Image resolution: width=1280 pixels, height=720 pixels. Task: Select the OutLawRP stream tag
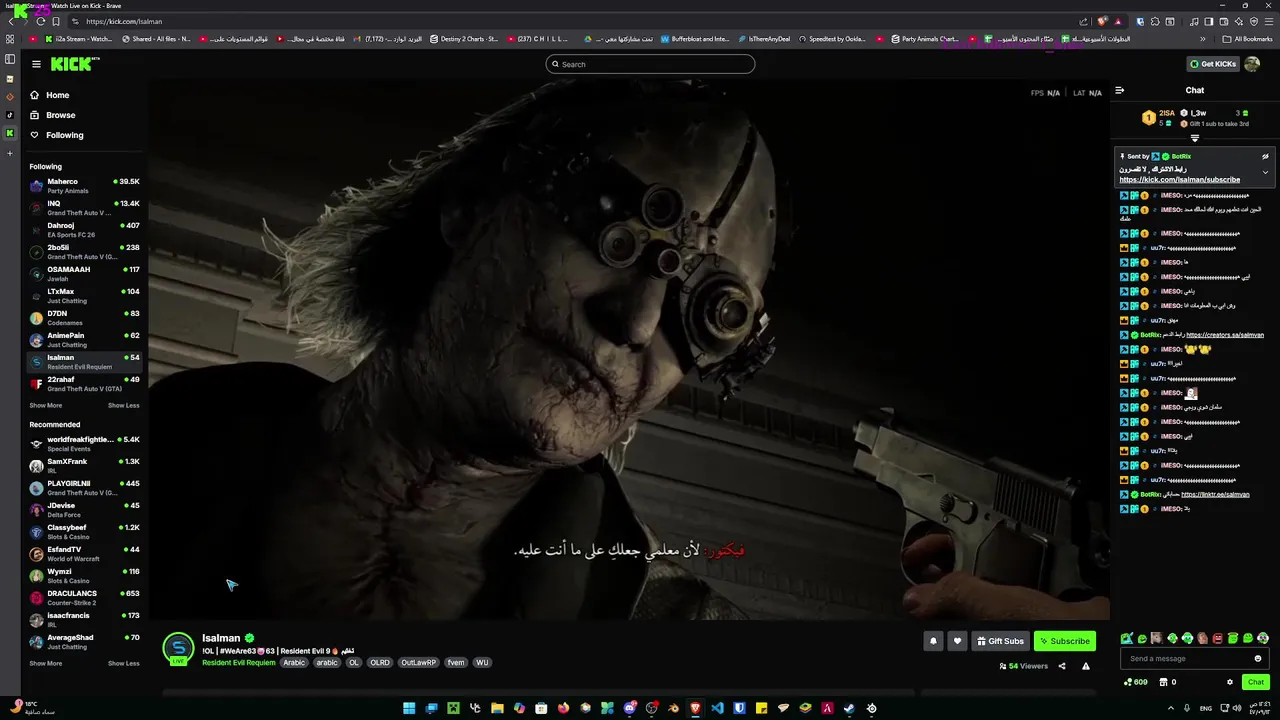pos(418,662)
